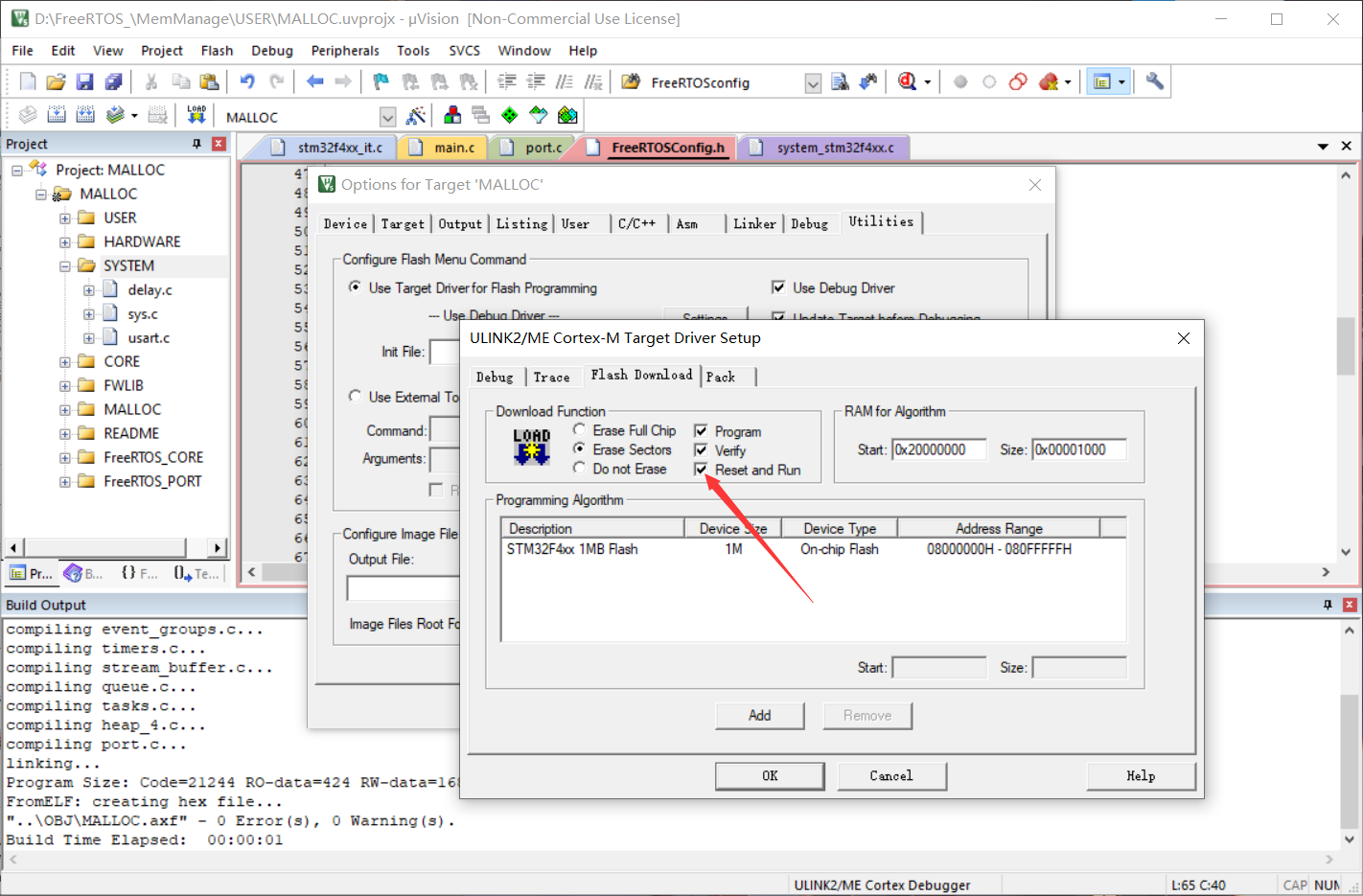Confirm driver setup with OK
1363x896 pixels.
(x=770, y=775)
